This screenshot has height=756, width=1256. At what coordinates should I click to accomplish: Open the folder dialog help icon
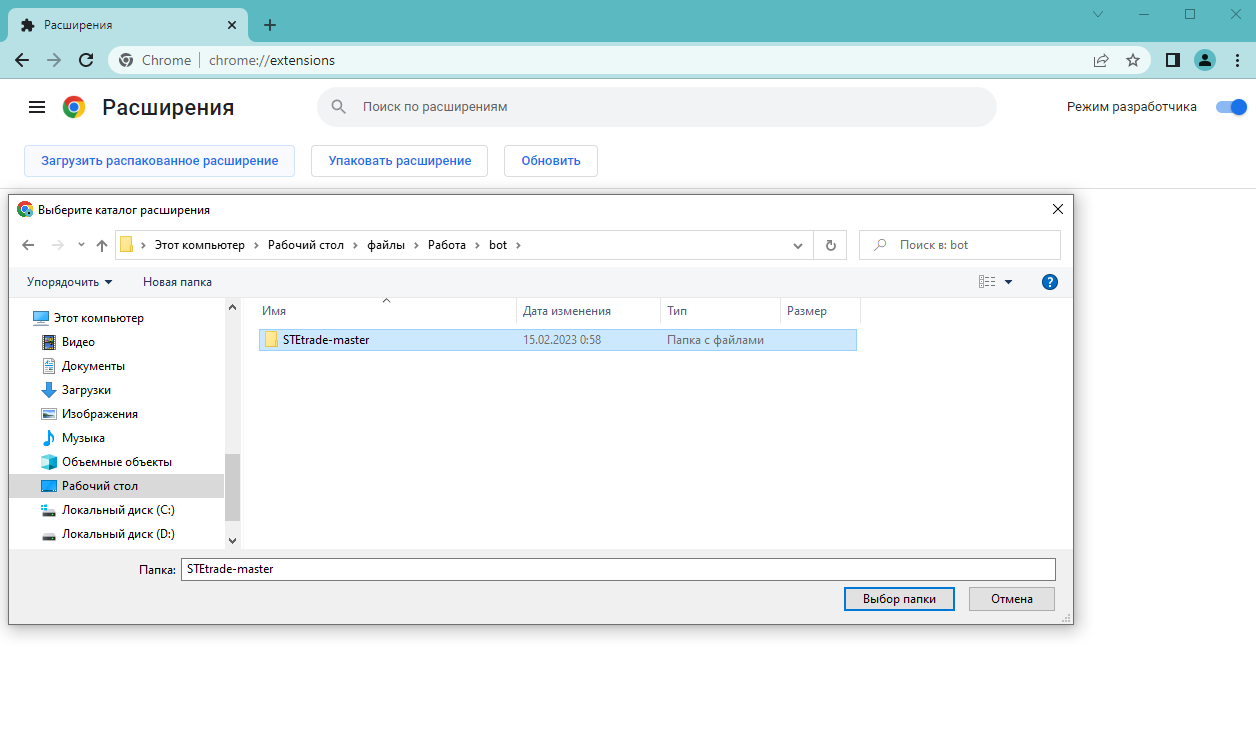click(1050, 282)
